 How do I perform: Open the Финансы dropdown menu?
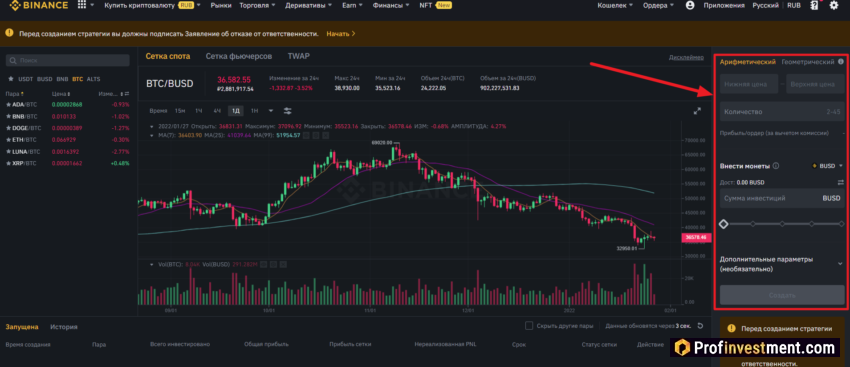click(x=391, y=5)
